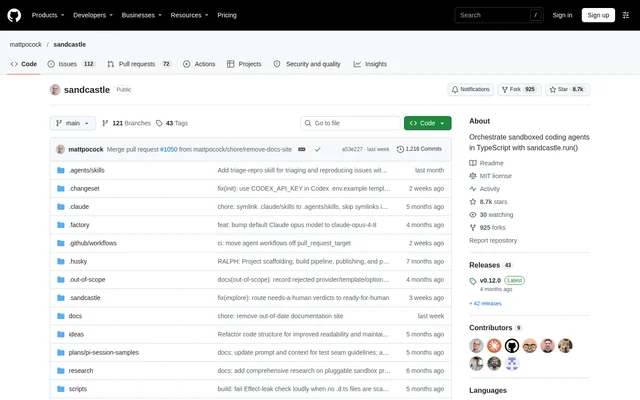This screenshot has width=640, height=400.
Task: Open the research folder icon
Action: (61, 371)
